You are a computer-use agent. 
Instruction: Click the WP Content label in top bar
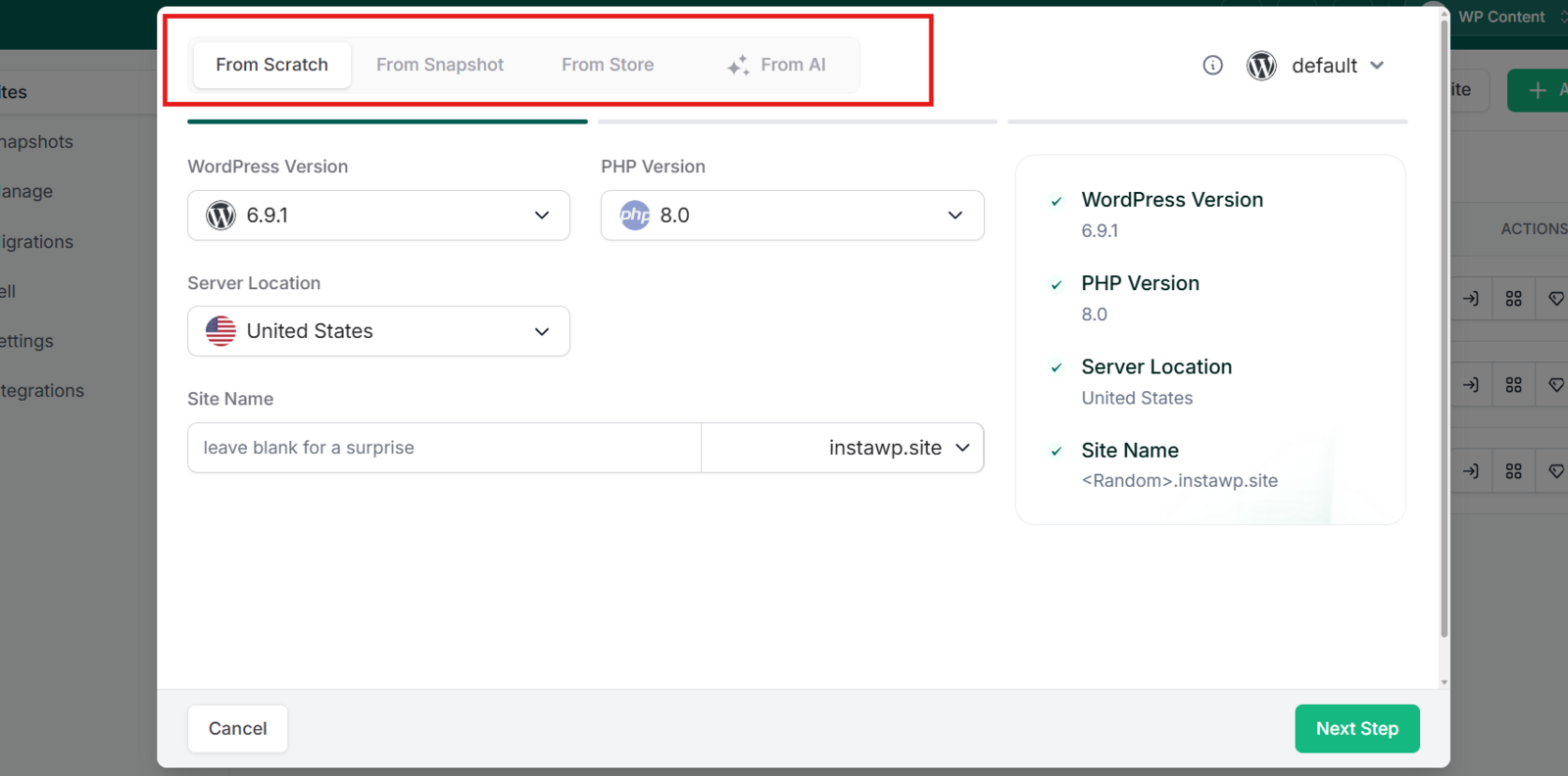pos(1501,17)
